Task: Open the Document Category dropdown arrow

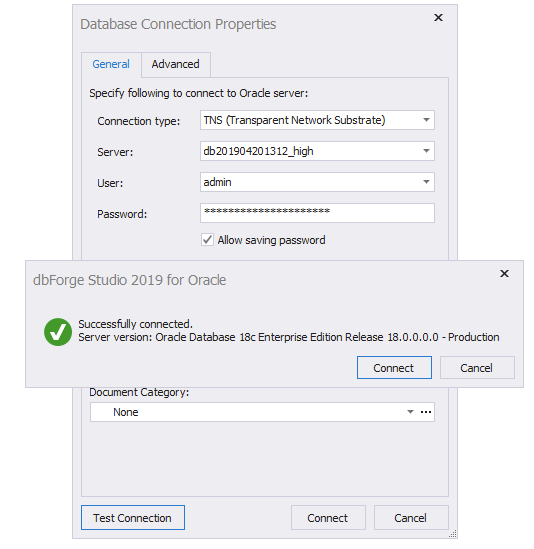Action: point(410,412)
